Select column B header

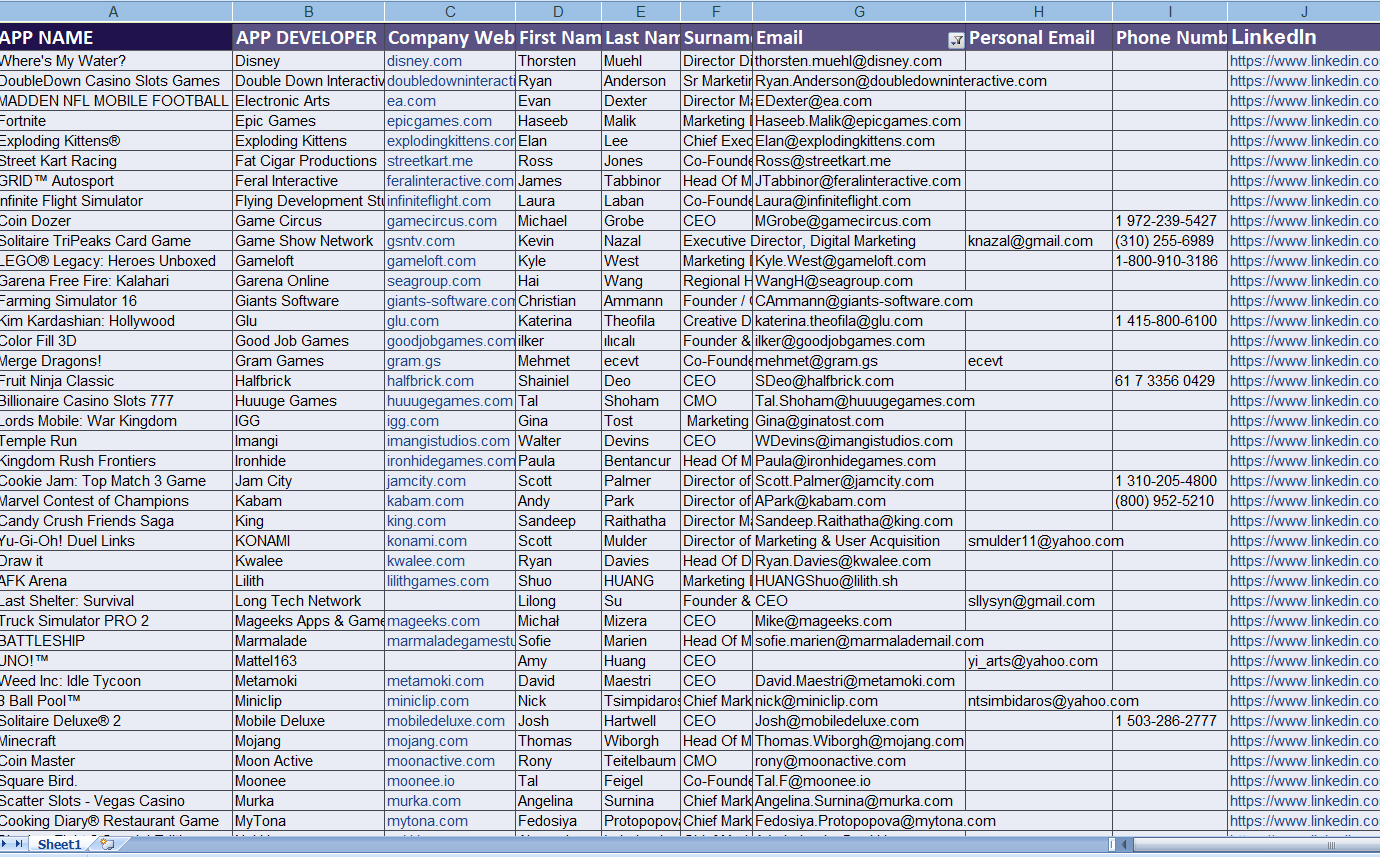click(x=308, y=12)
